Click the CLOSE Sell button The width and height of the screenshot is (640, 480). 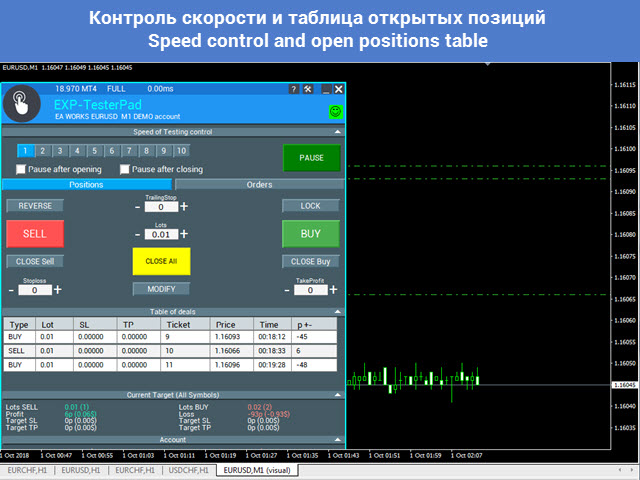(35, 262)
